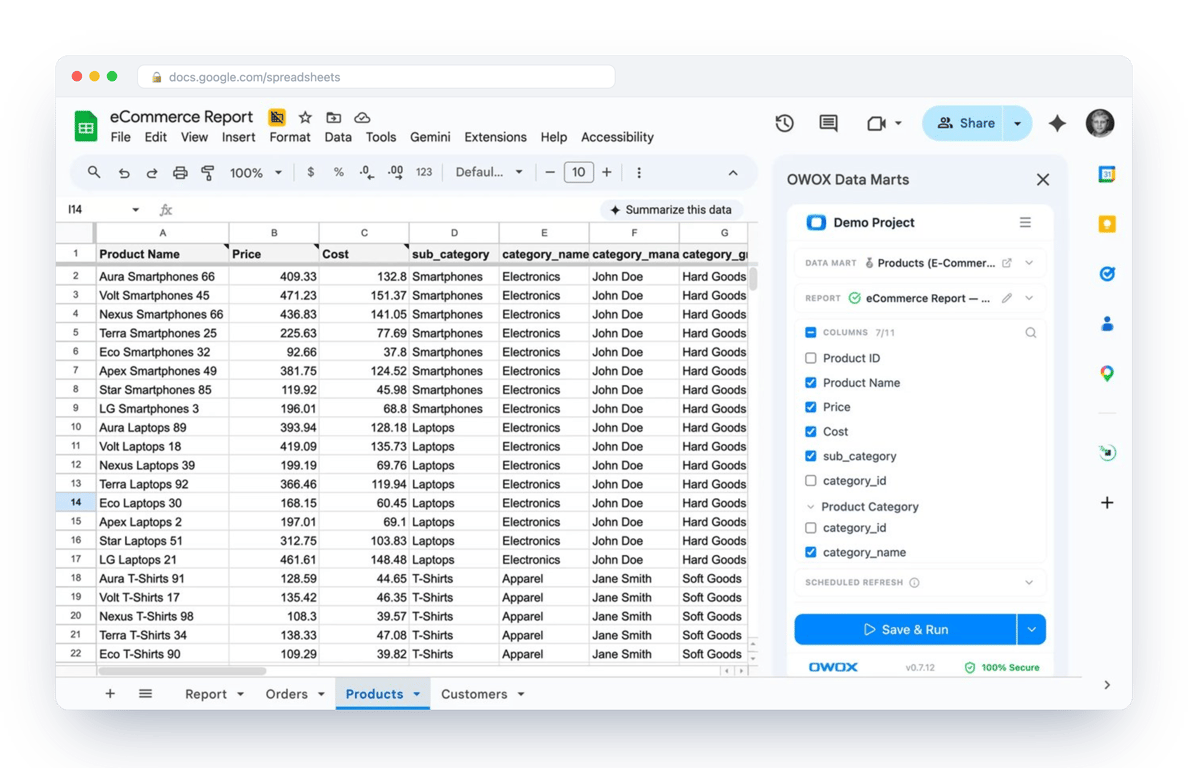
Task: Open version history clock icon
Action: [x=784, y=123]
